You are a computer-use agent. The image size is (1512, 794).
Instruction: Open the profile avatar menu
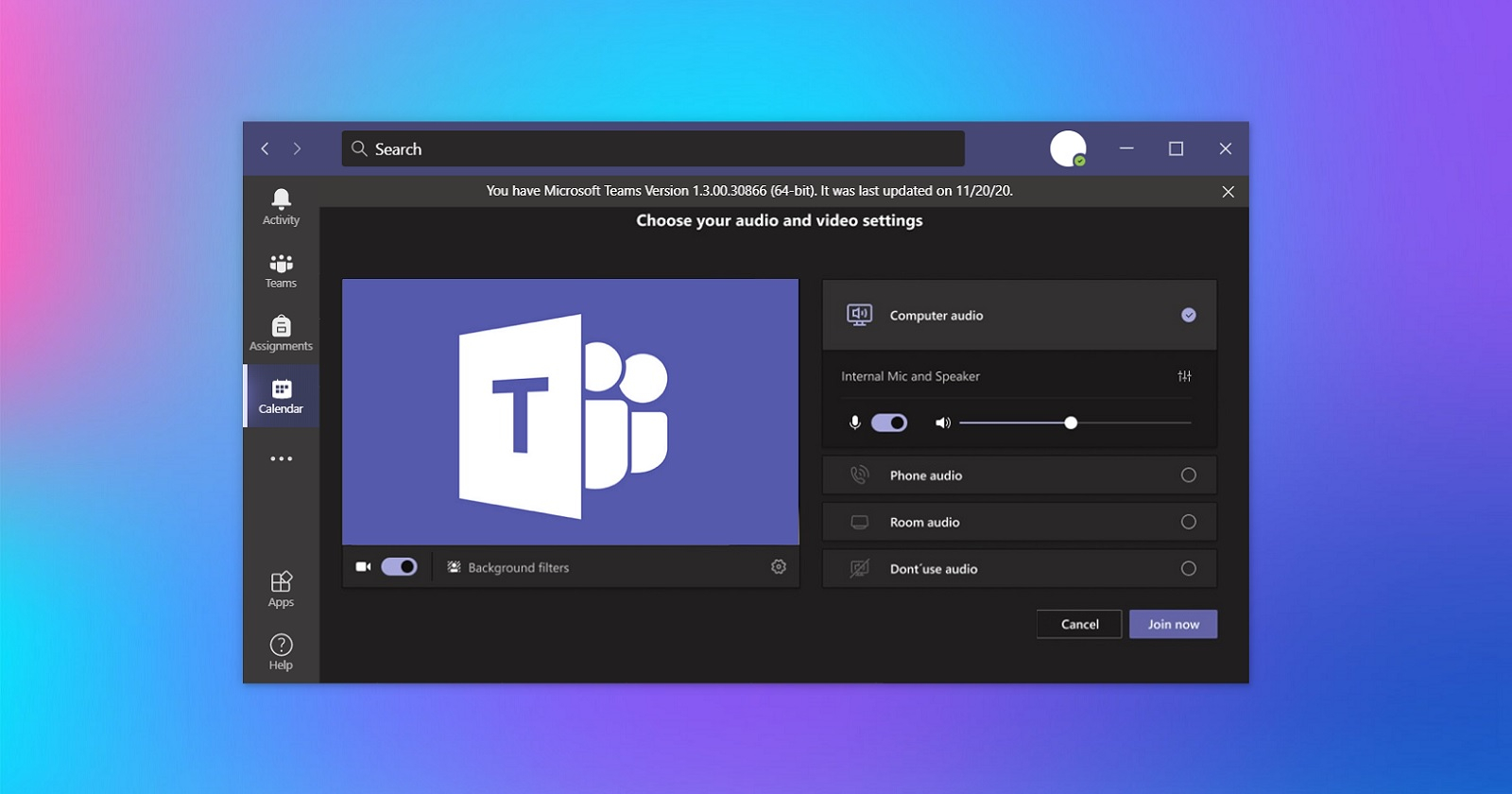pyautogui.click(x=1068, y=148)
